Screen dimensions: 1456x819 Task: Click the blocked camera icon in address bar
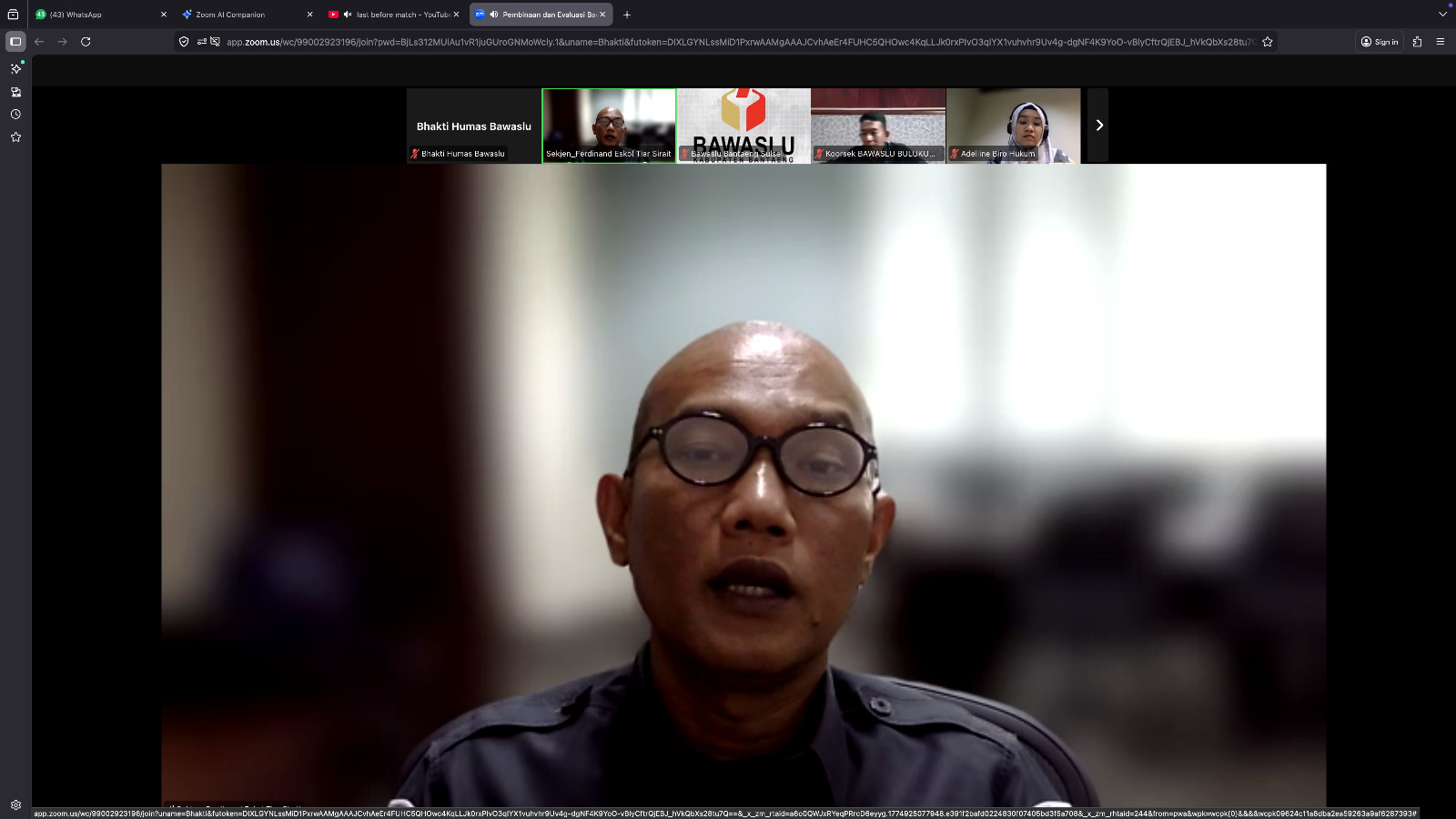click(x=214, y=41)
